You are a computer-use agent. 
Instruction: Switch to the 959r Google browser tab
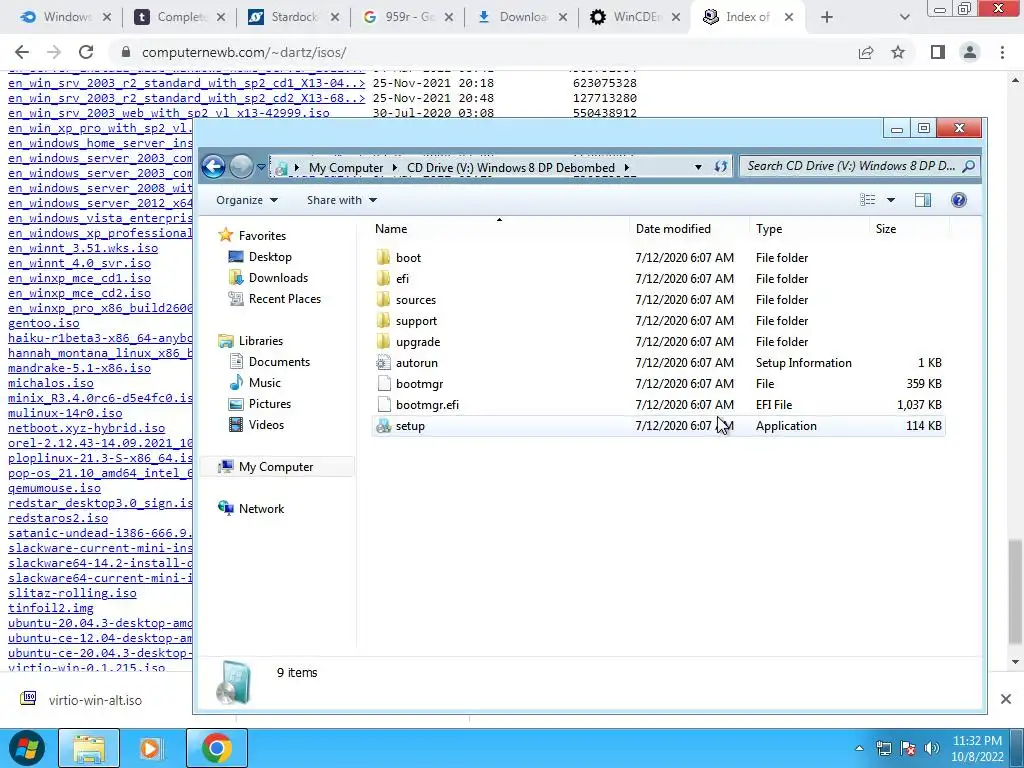click(x=408, y=17)
